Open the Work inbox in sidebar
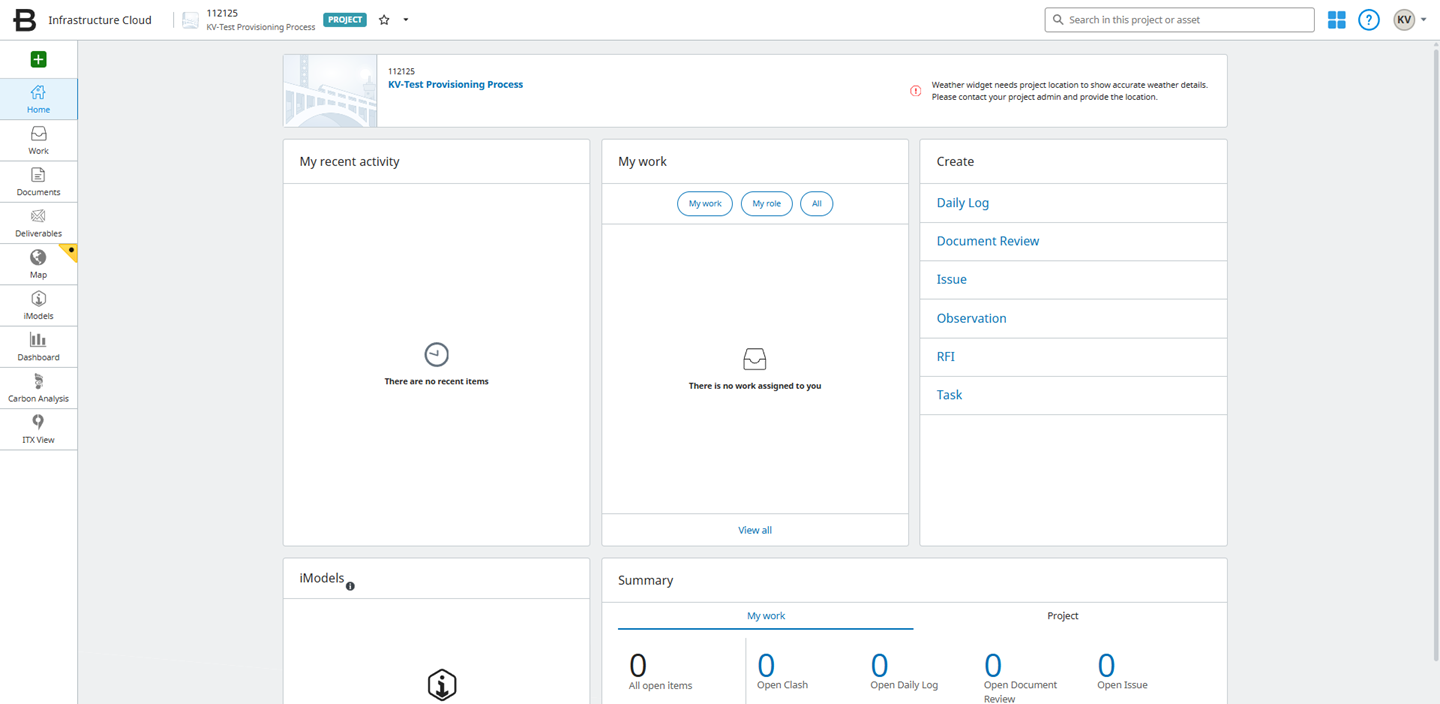1440x704 pixels. (38, 140)
